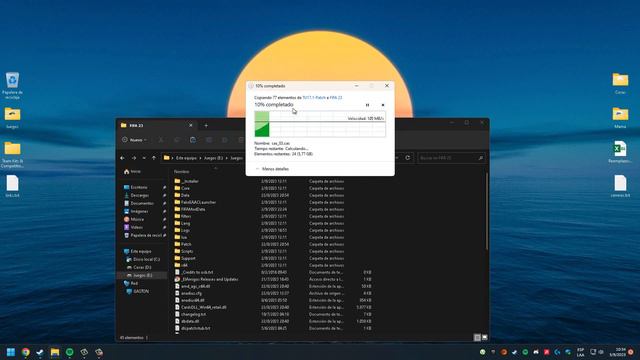Open the Windows Start menu
The image size is (640, 360).
click(x=11, y=352)
